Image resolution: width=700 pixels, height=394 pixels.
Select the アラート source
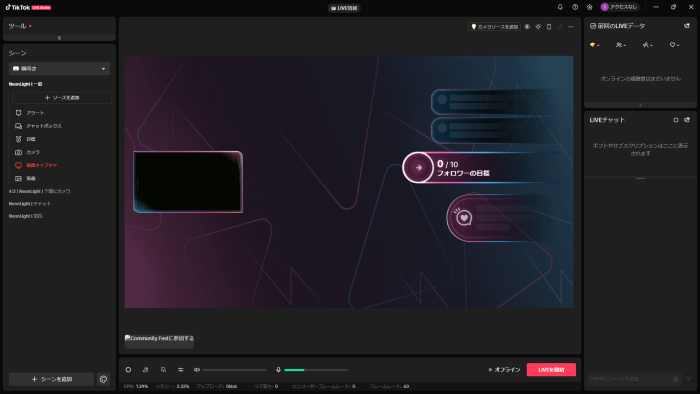coord(35,113)
